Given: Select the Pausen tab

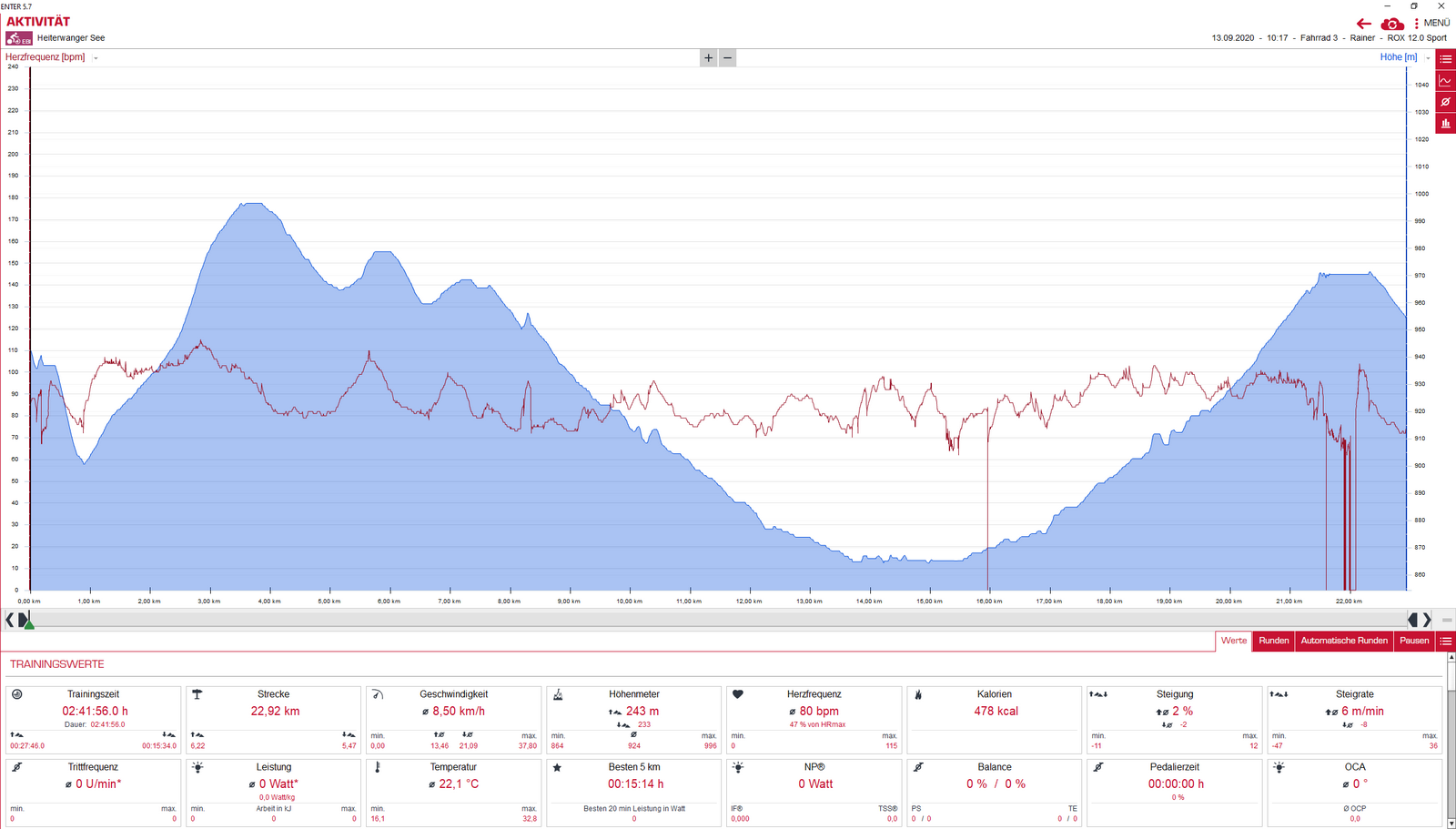Looking at the screenshot, I should point(1413,641).
